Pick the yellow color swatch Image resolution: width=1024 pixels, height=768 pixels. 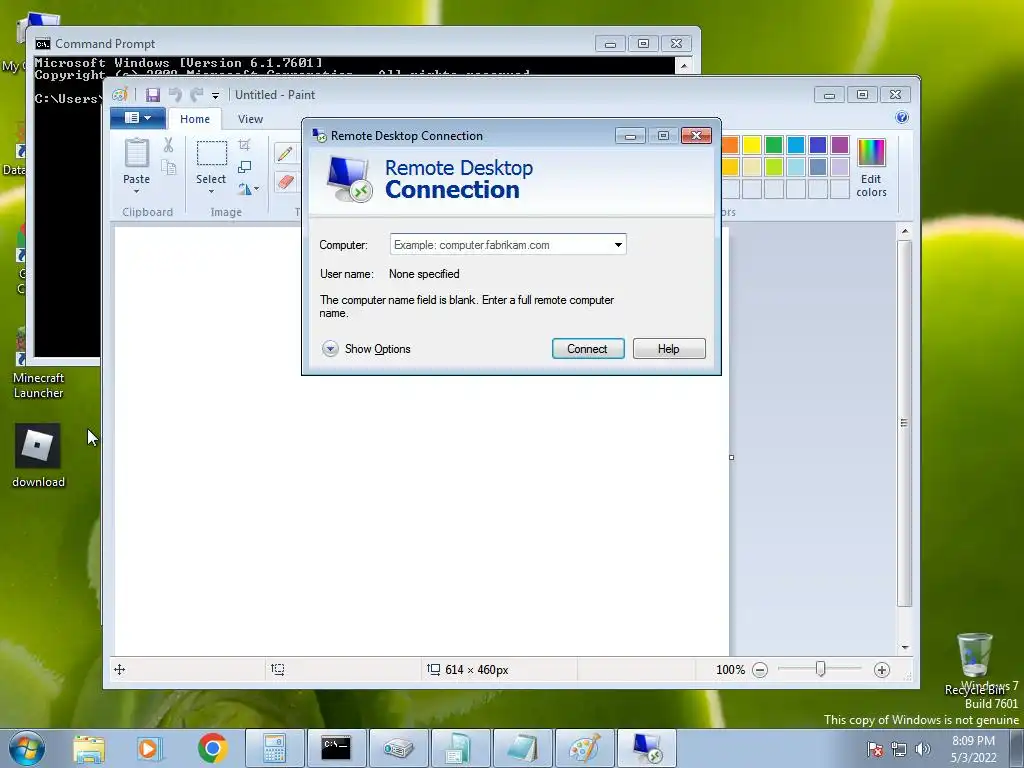[x=752, y=145]
